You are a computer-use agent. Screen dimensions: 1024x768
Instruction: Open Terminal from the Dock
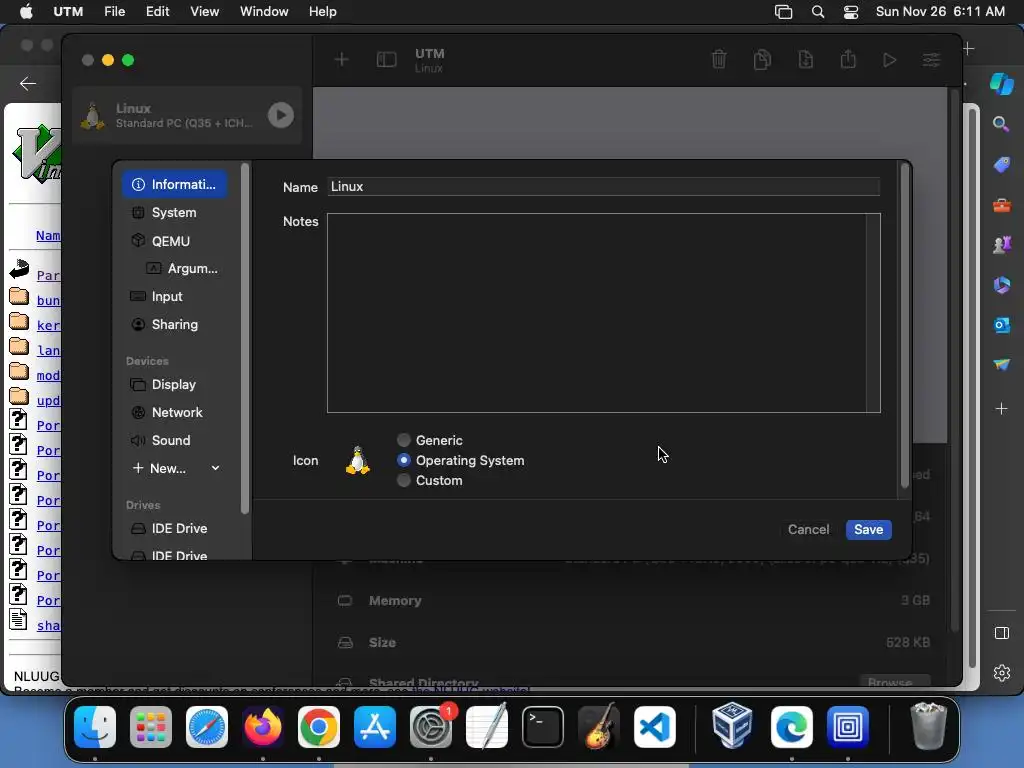[543, 727]
